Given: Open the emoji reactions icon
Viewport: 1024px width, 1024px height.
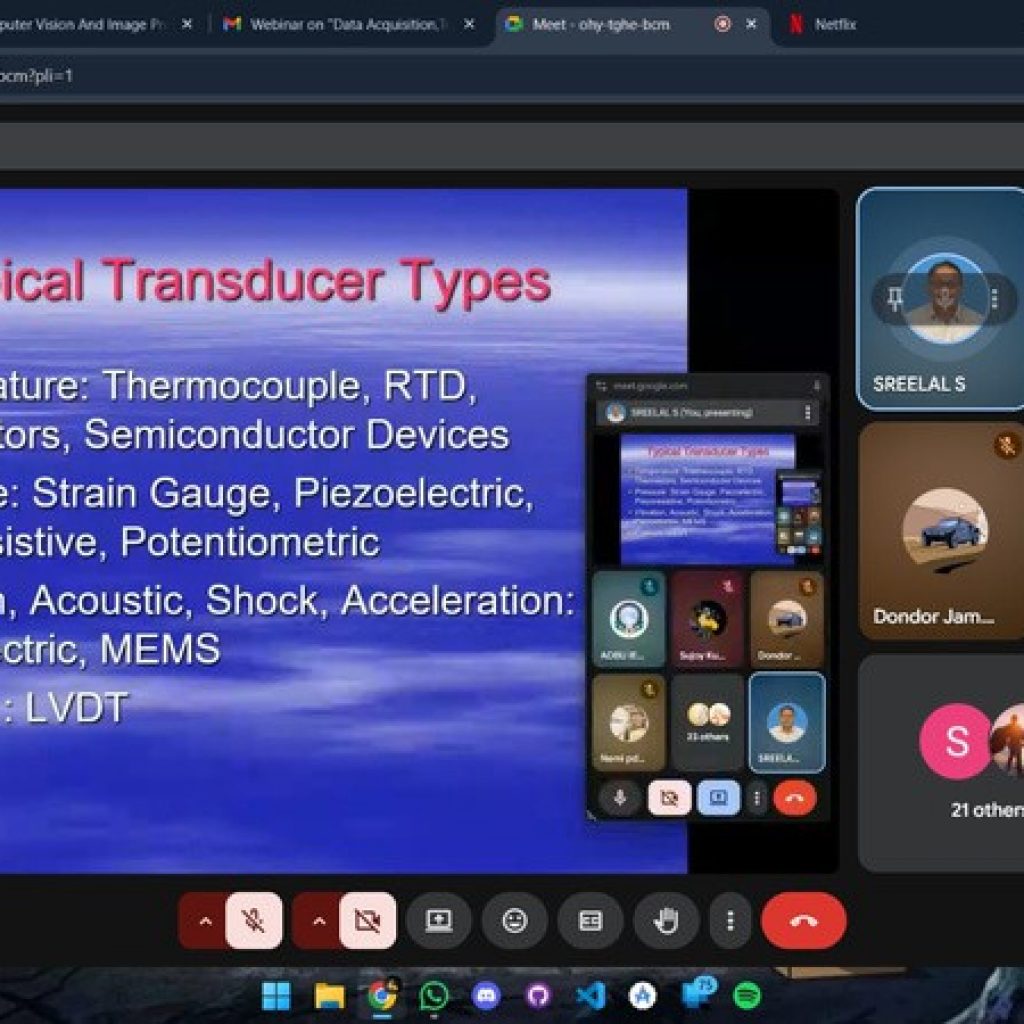Looking at the screenshot, I should (x=514, y=920).
